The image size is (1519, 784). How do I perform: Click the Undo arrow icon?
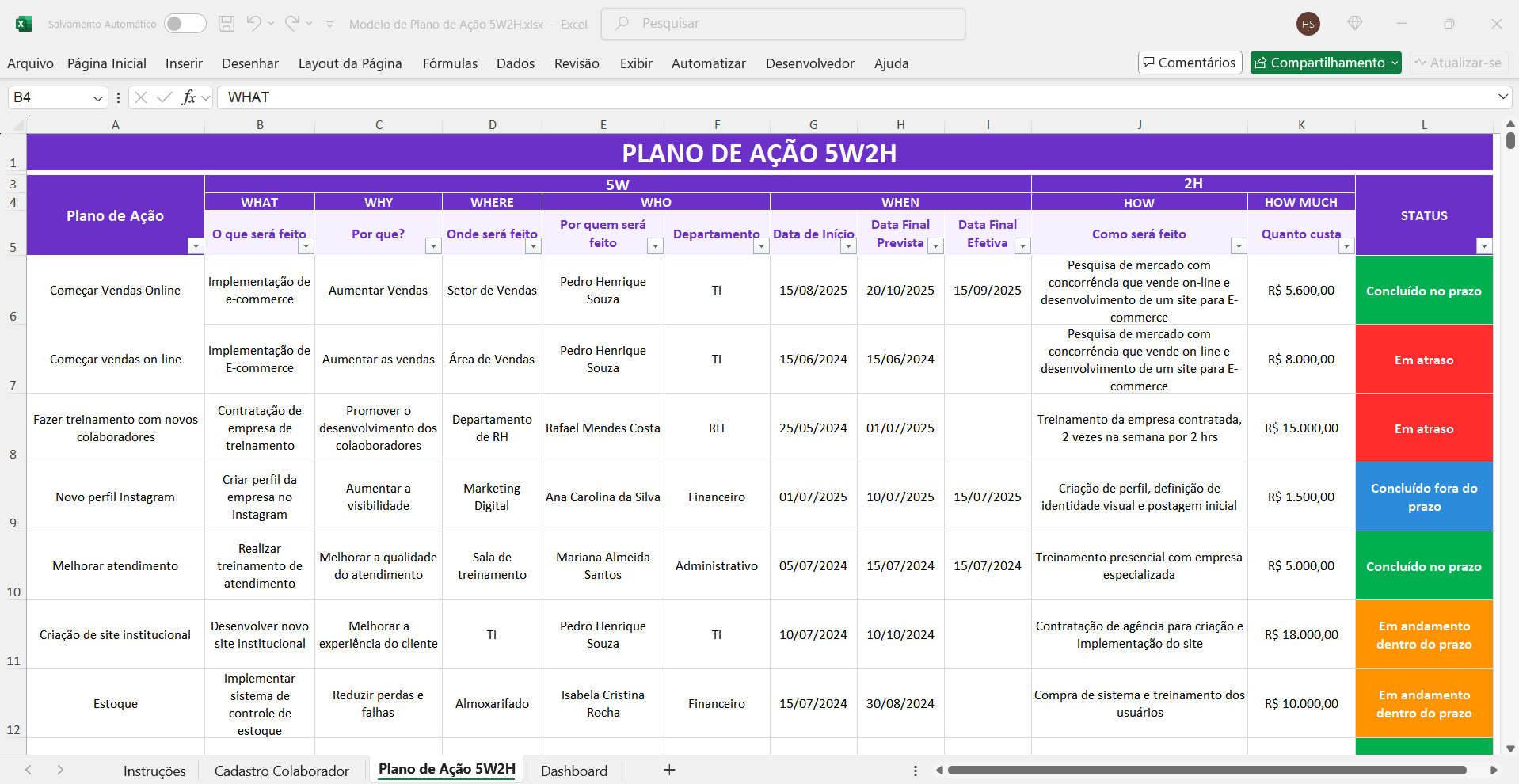tap(253, 24)
